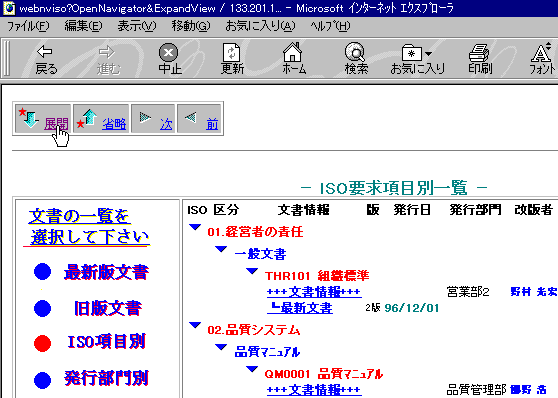The image size is (558, 398).
Task: Open the お気に入り(A) menu
Action: click(x=260, y=26)
